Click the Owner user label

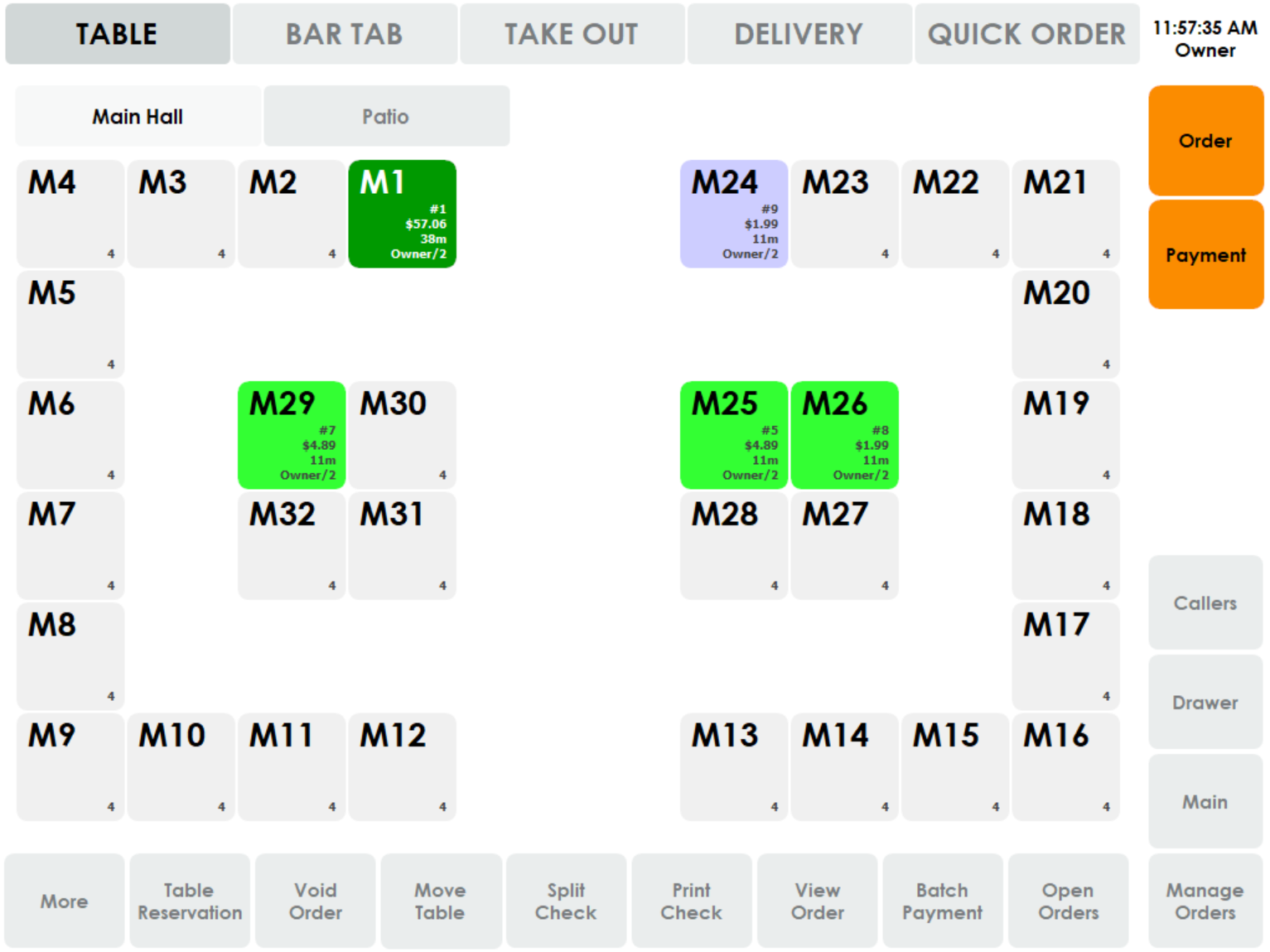point(1205,51)
